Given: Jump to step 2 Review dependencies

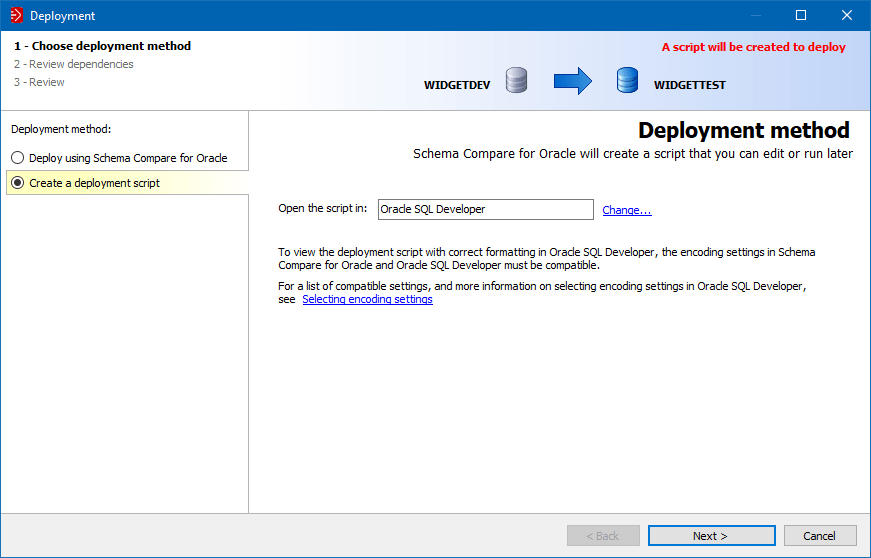Looking at the screenshot, I should coord(73,64).
